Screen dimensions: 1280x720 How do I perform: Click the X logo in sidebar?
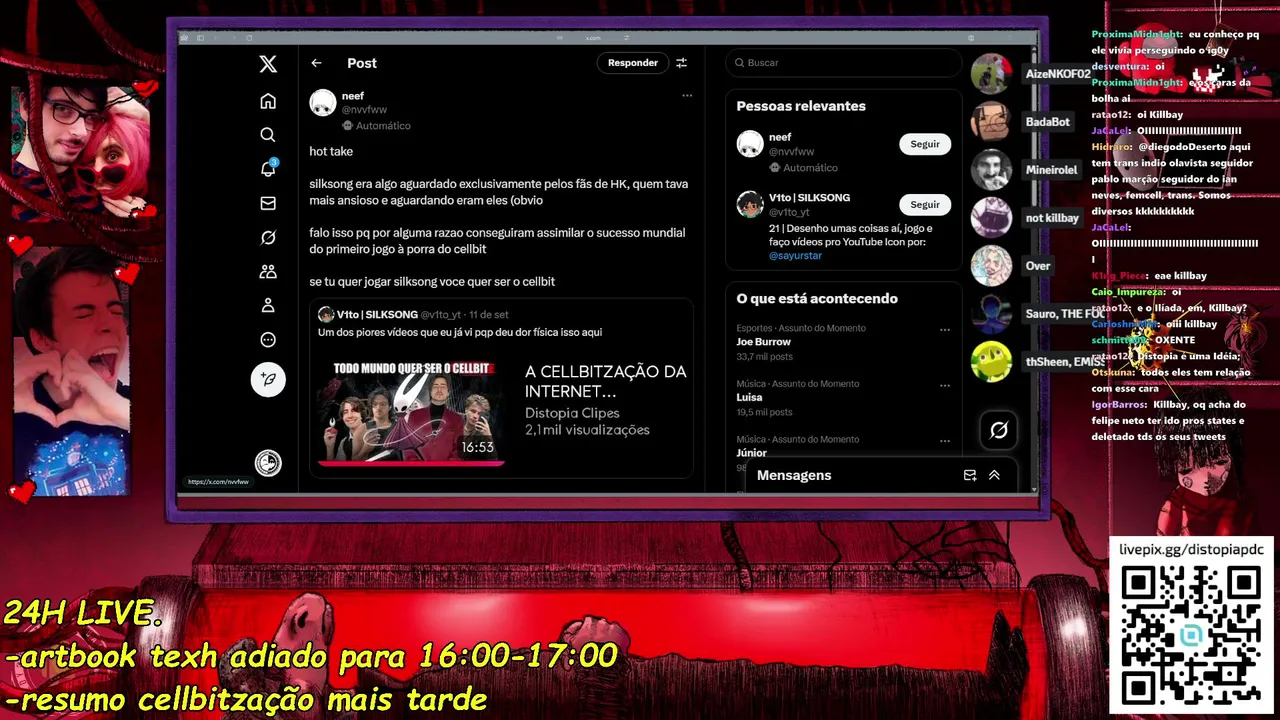click(268, 64)
